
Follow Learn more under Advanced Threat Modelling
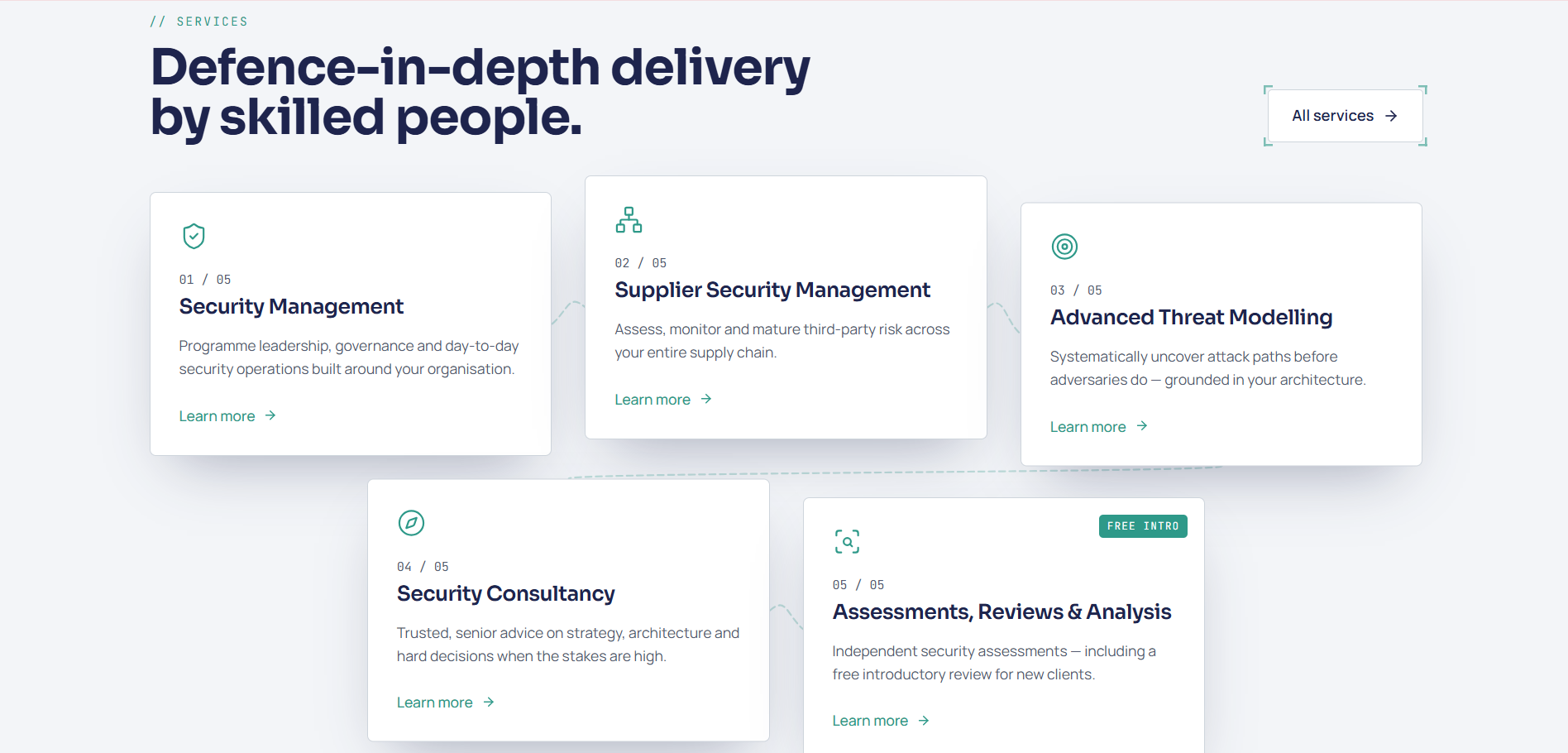[1098, 427]
